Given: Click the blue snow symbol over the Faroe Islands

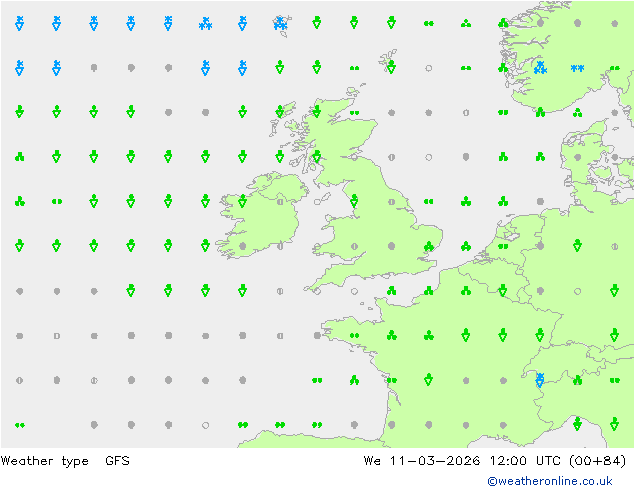Looking at the screenshot, I should pyautogui.click(x=280, y=23).
